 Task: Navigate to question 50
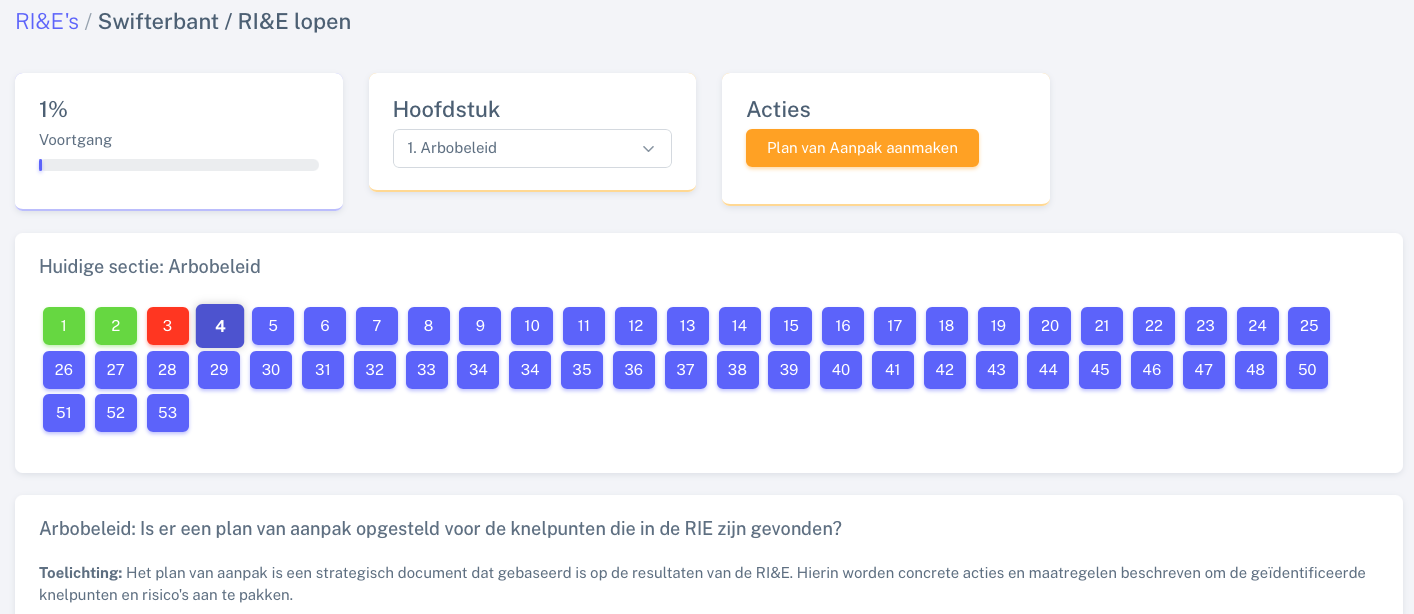(x=1307, y=370)
